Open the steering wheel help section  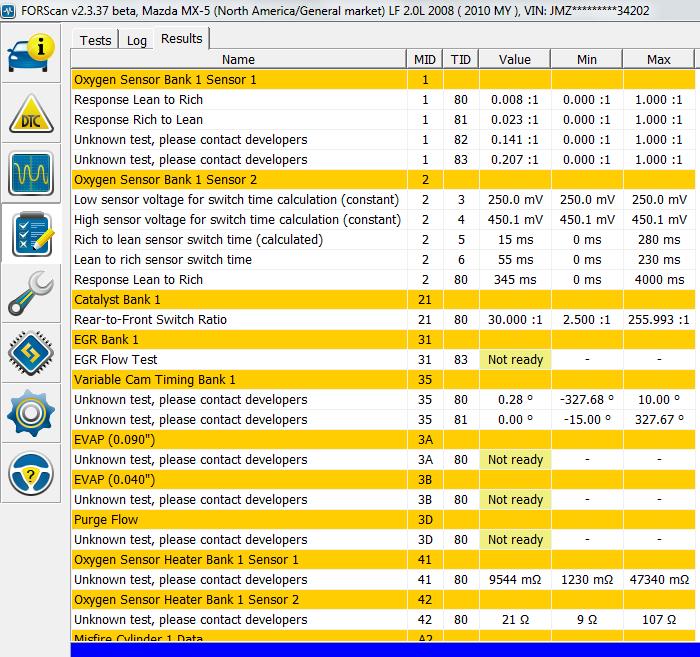click(x=31, y=473)
